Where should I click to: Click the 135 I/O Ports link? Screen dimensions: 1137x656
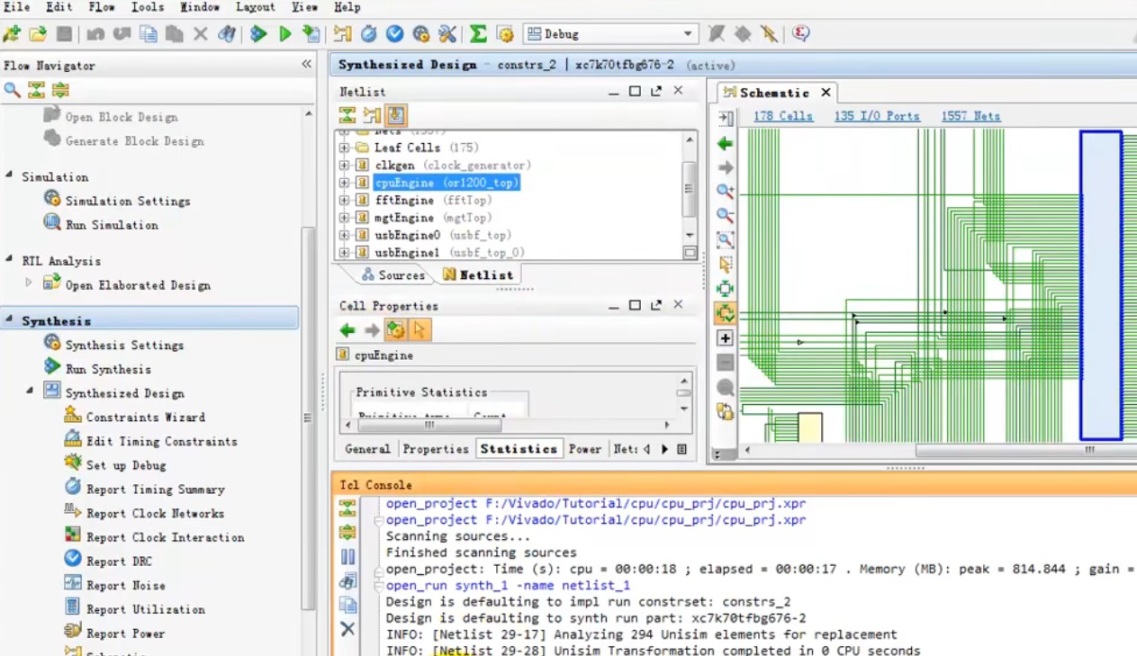click(876, 116)
